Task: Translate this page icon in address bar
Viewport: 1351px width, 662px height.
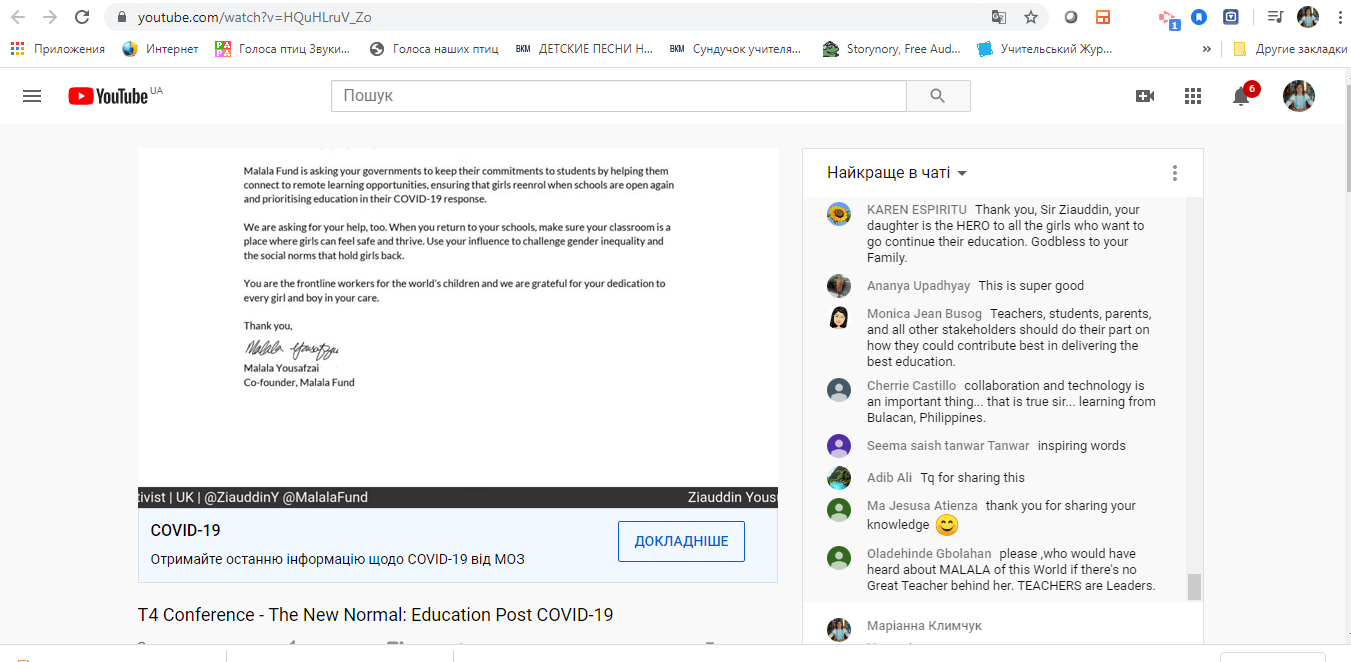Action: coord(998,17)
